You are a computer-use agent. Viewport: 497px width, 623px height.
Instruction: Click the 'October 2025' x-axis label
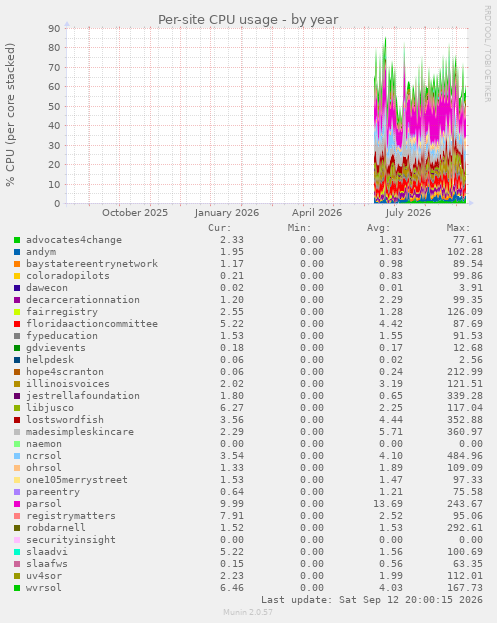[x=135, y=213]
